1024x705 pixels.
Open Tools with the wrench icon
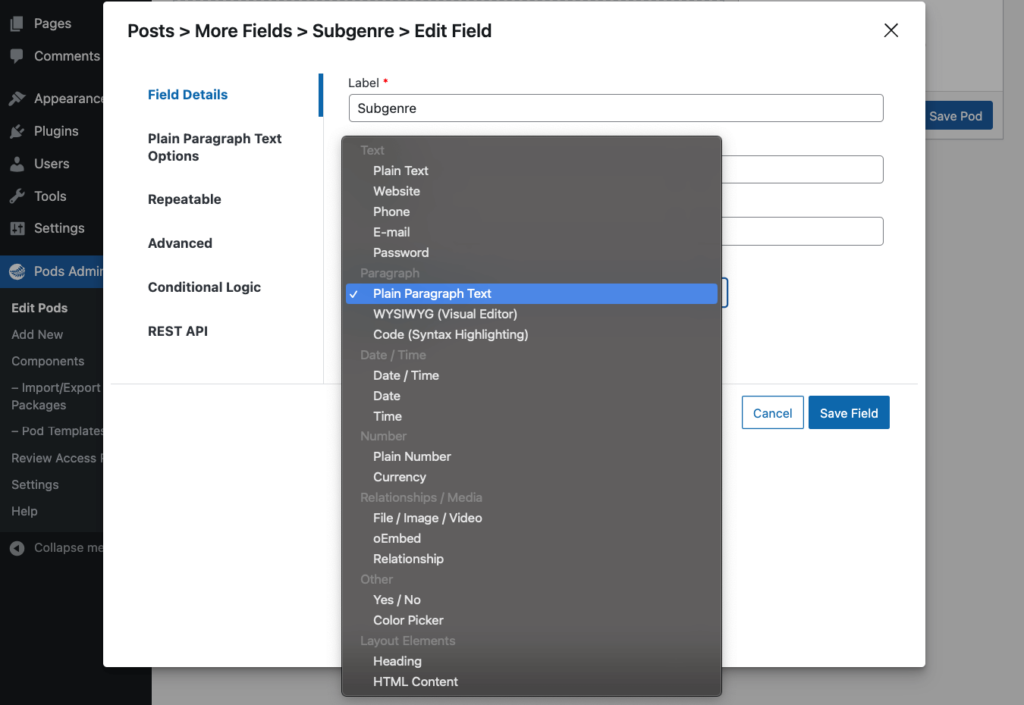[15, 196]
